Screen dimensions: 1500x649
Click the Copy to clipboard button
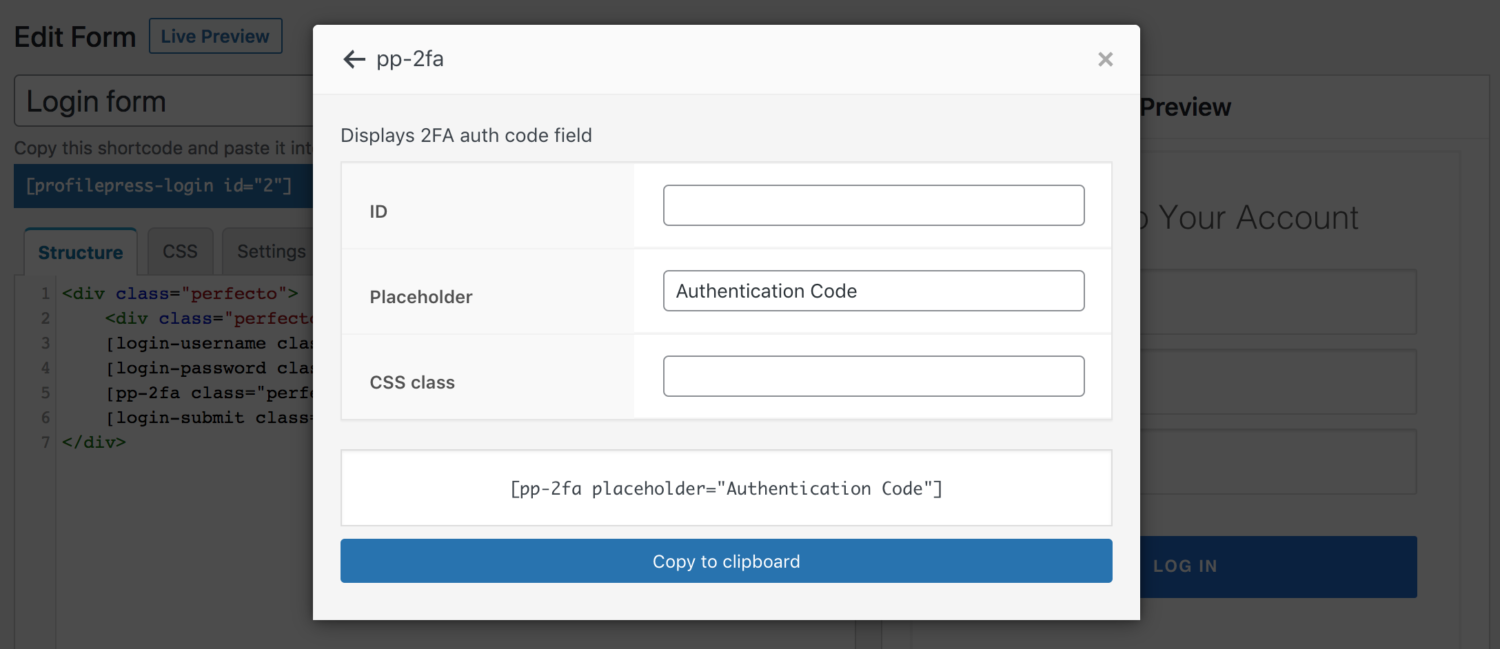(x=726, y=561)
